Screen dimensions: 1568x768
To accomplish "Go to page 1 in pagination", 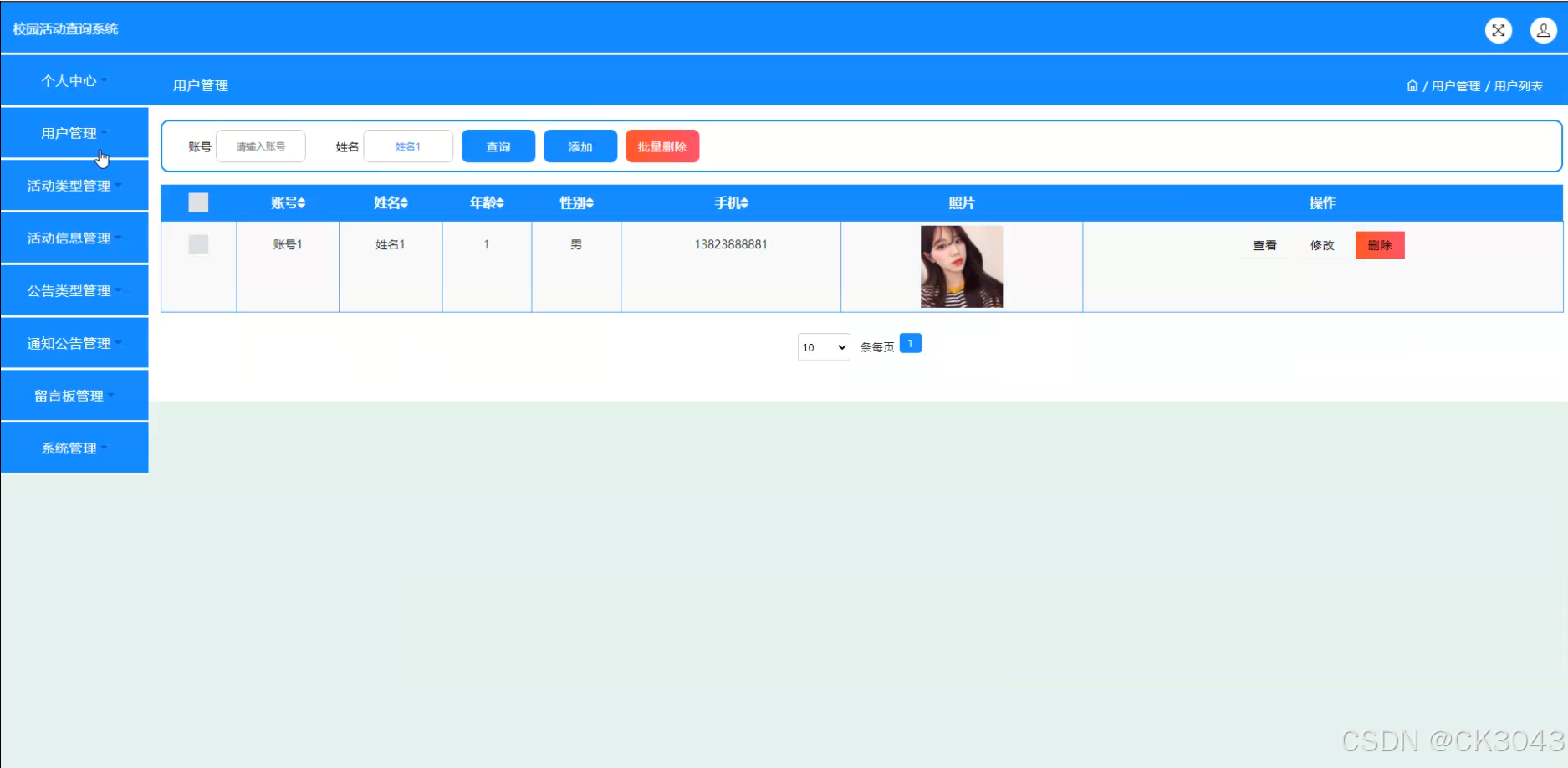I will pyautogui.click(x=911, y=344).
